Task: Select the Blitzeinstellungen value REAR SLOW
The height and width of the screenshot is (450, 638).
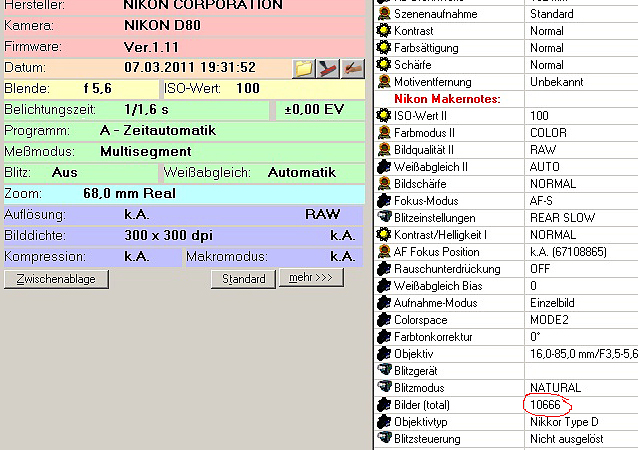Action: pos(562,218)
